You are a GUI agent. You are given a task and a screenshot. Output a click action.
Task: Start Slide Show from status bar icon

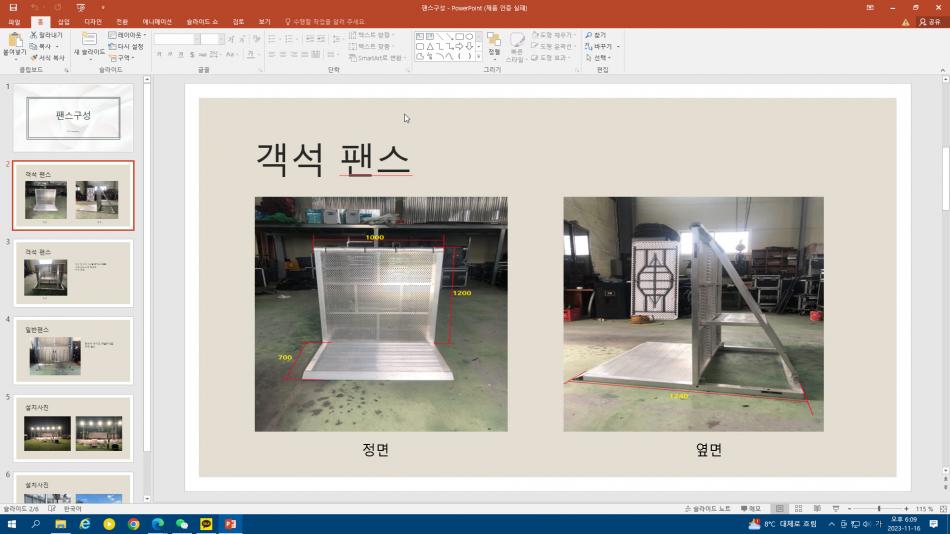[835, 509]
